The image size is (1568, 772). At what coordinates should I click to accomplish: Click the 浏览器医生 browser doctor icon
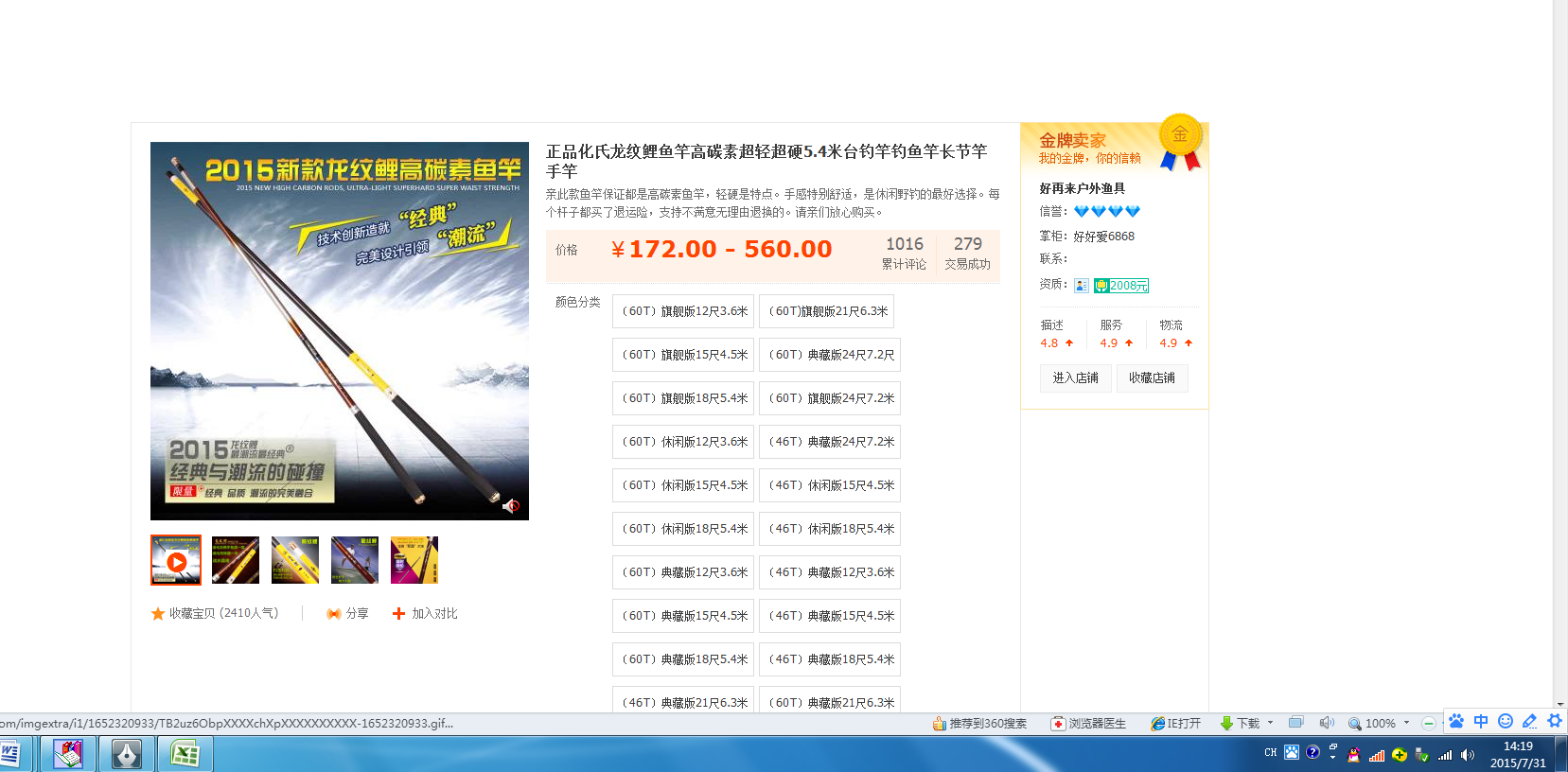click(1058, 724)
